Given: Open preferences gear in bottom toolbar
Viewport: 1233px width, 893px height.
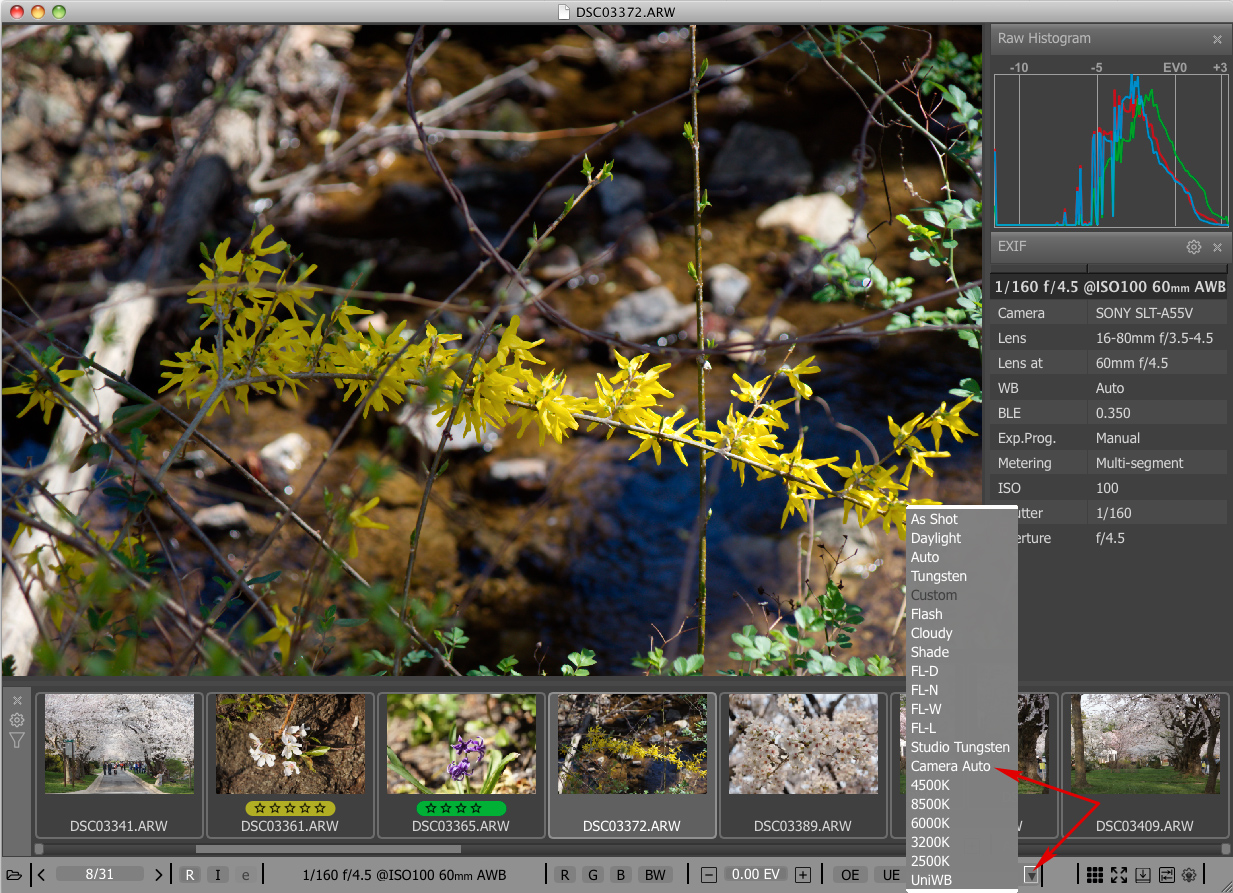Looking at the screenshot, I should [x=1189, y=875].
